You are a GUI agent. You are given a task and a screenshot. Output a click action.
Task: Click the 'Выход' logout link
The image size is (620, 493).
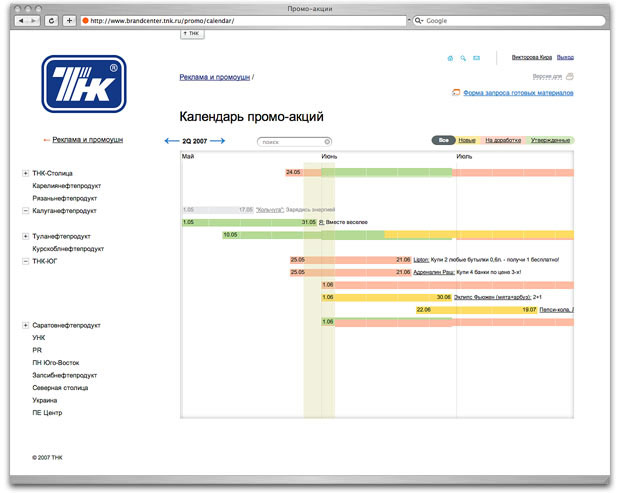565,58
